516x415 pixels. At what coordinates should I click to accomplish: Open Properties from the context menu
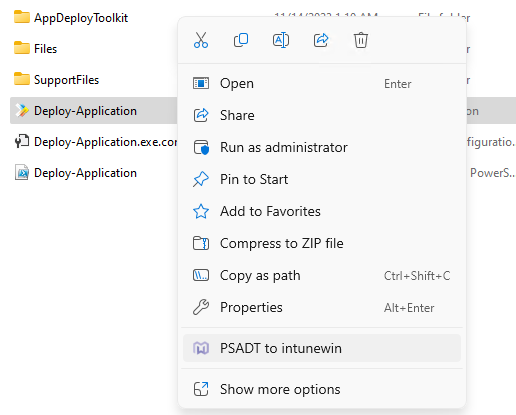tap(322, 307)
